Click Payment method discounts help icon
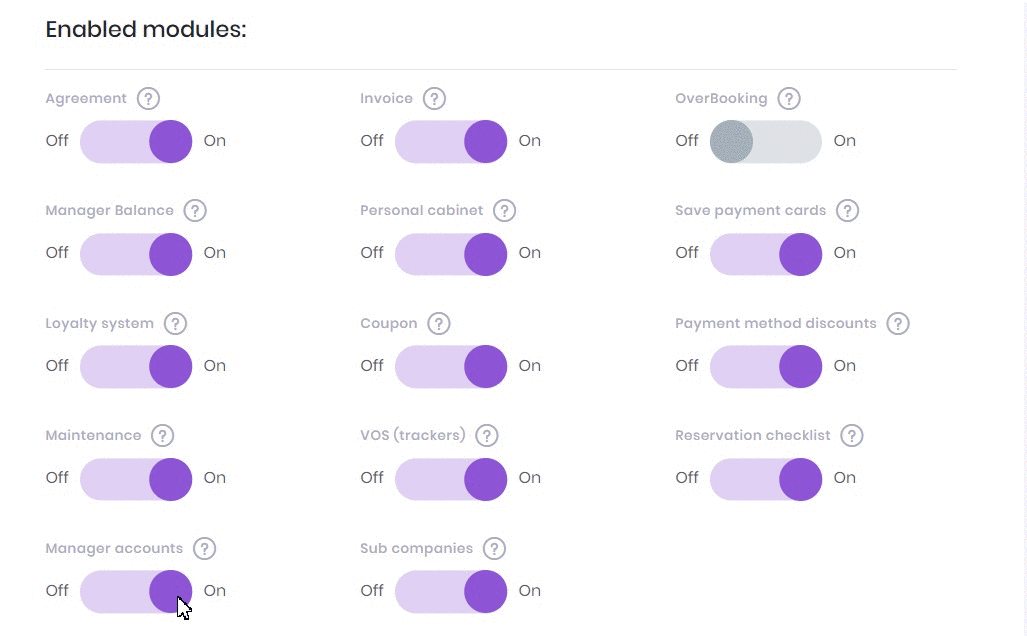 coord(898,324)
